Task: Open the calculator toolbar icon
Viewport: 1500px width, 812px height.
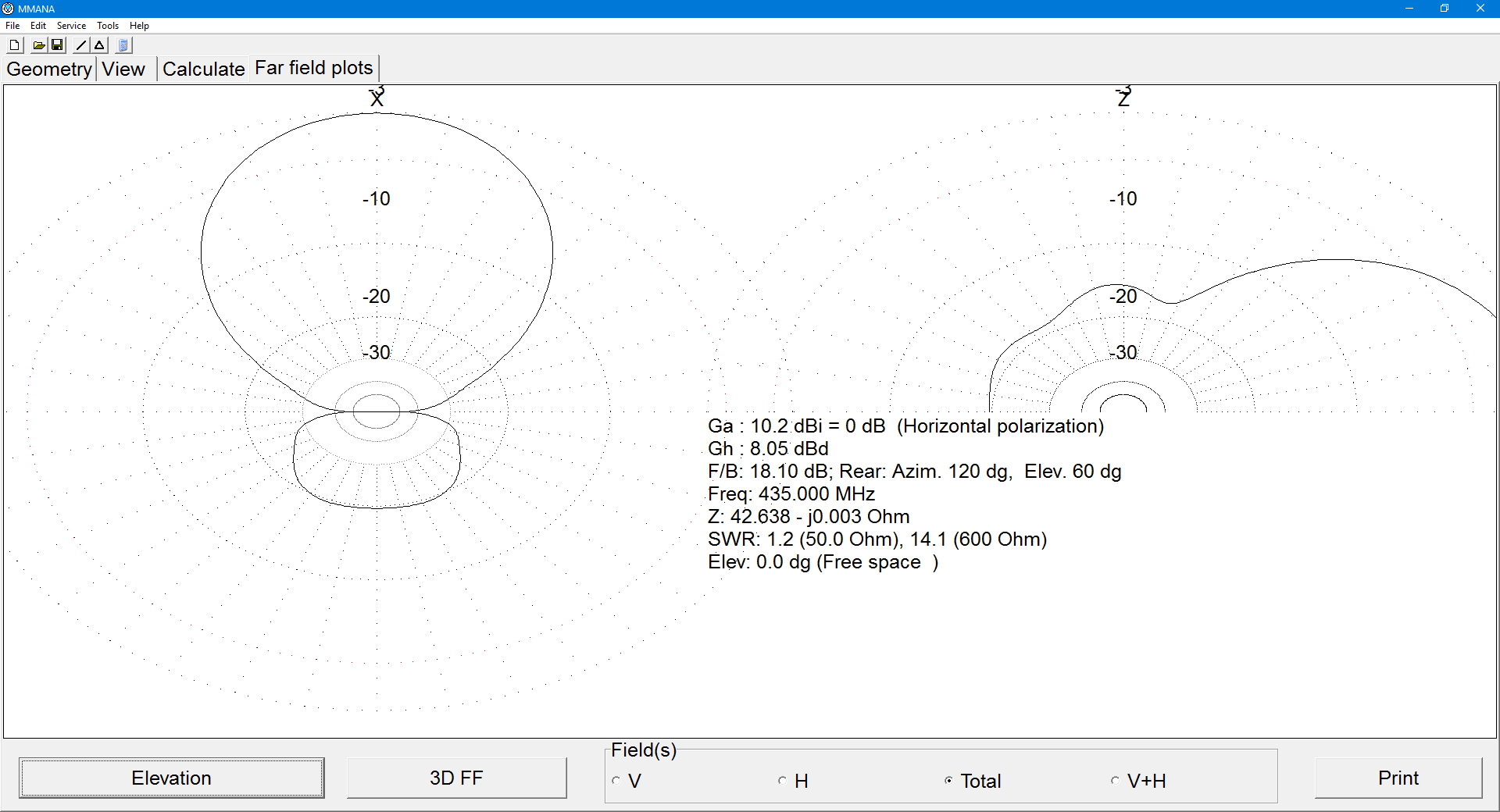Action: click(x=123, y=45)
